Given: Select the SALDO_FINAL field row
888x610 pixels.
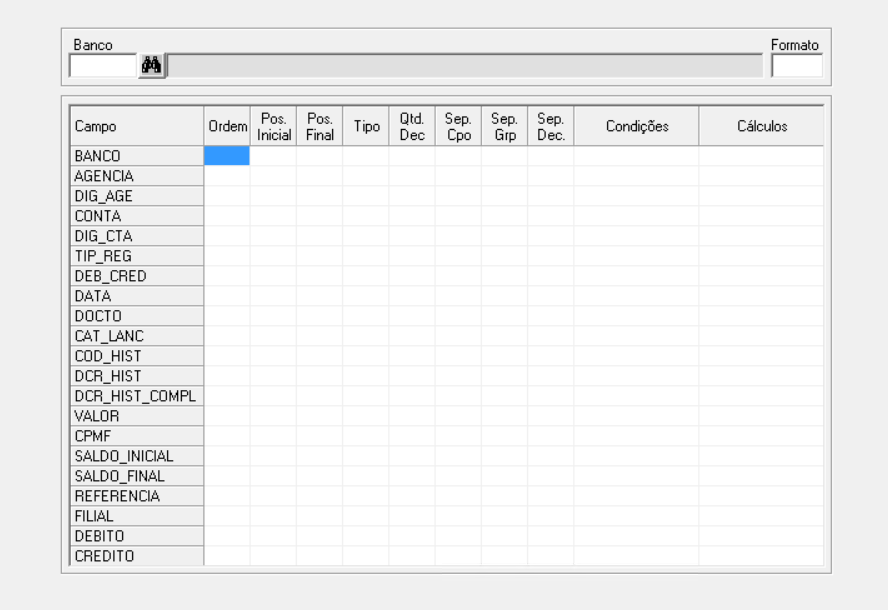Looking at the screenshot, I should pyautogui.click(x=136, y=476).
